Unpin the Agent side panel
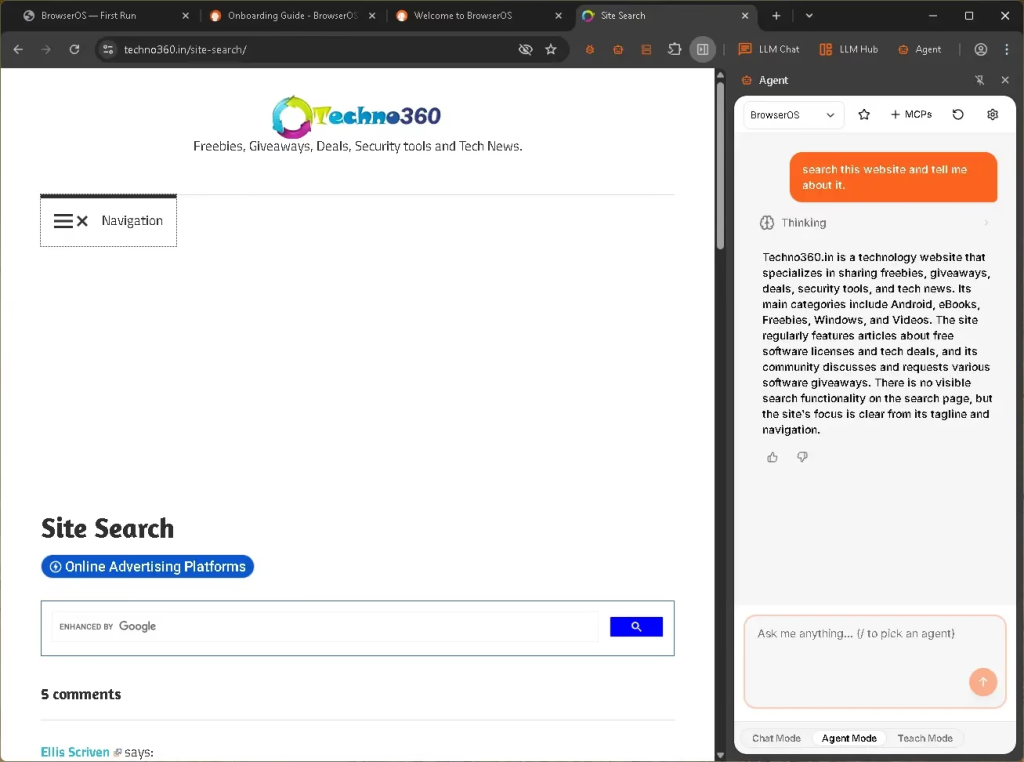This screenshot has height=762, width=1024. coord(979,80)
